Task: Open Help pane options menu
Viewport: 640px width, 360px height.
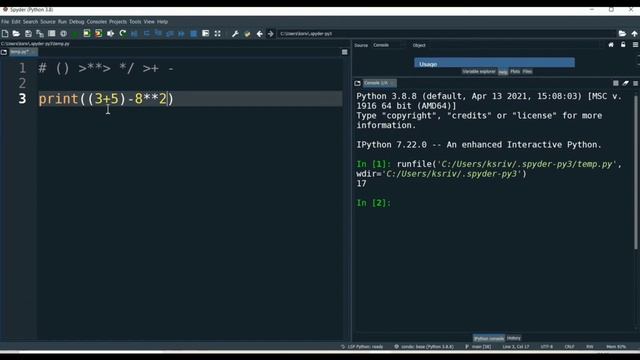Action: [636, 45]
